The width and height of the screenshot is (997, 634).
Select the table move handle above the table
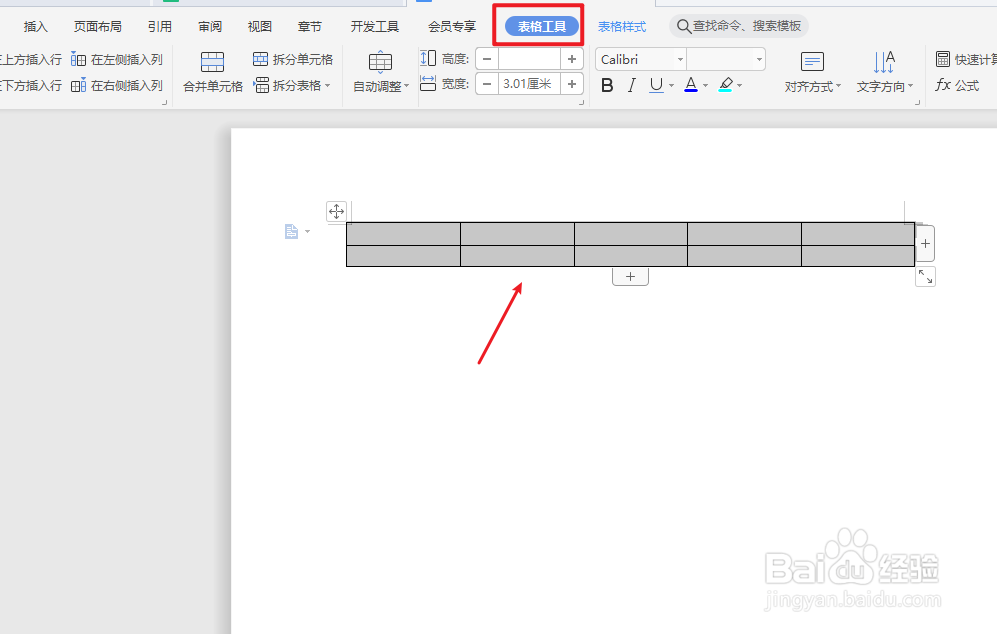pos(337,211)
